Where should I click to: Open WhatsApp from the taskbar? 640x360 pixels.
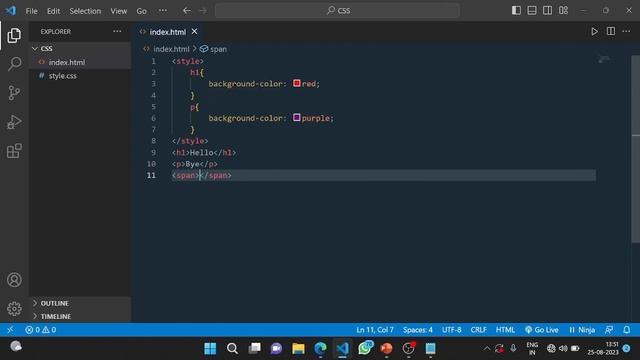pos(364,348)
